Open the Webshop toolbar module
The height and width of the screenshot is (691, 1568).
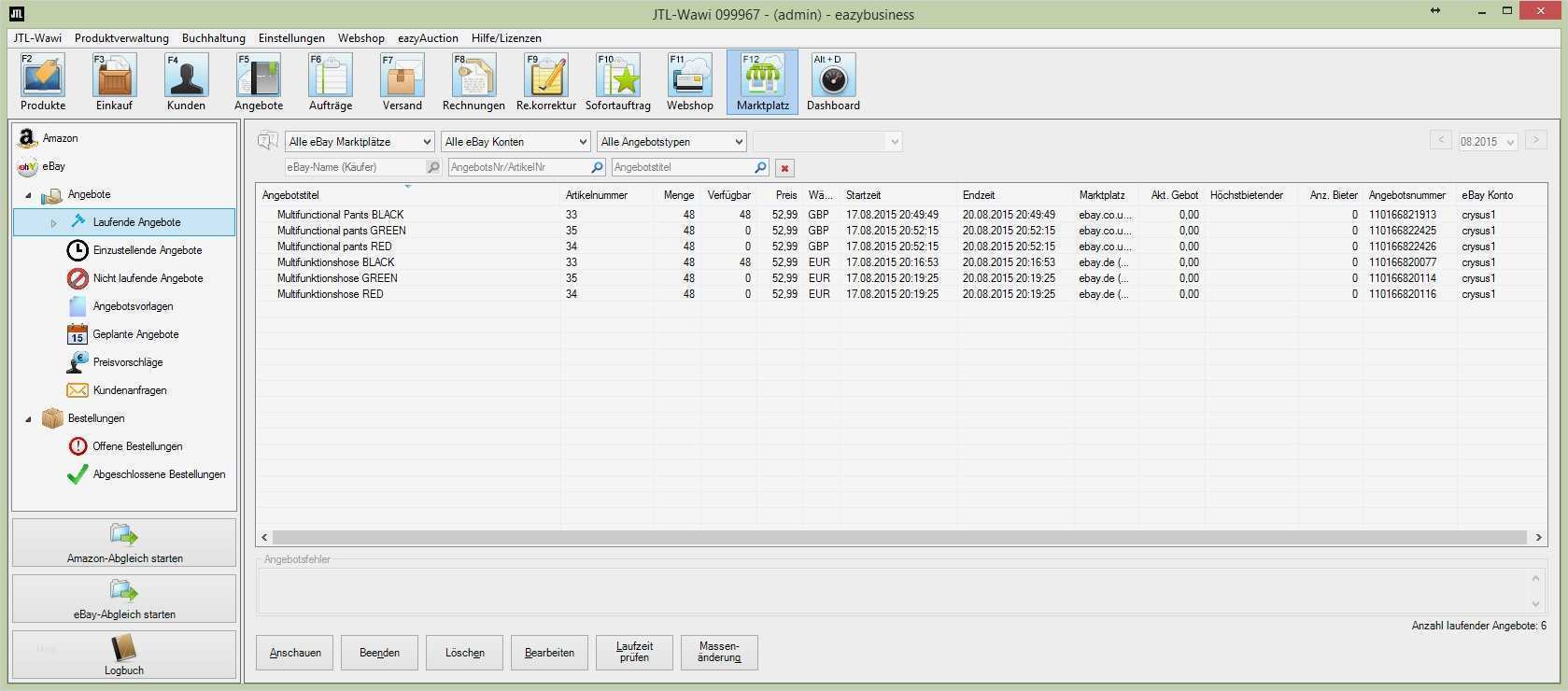[690, 82]
